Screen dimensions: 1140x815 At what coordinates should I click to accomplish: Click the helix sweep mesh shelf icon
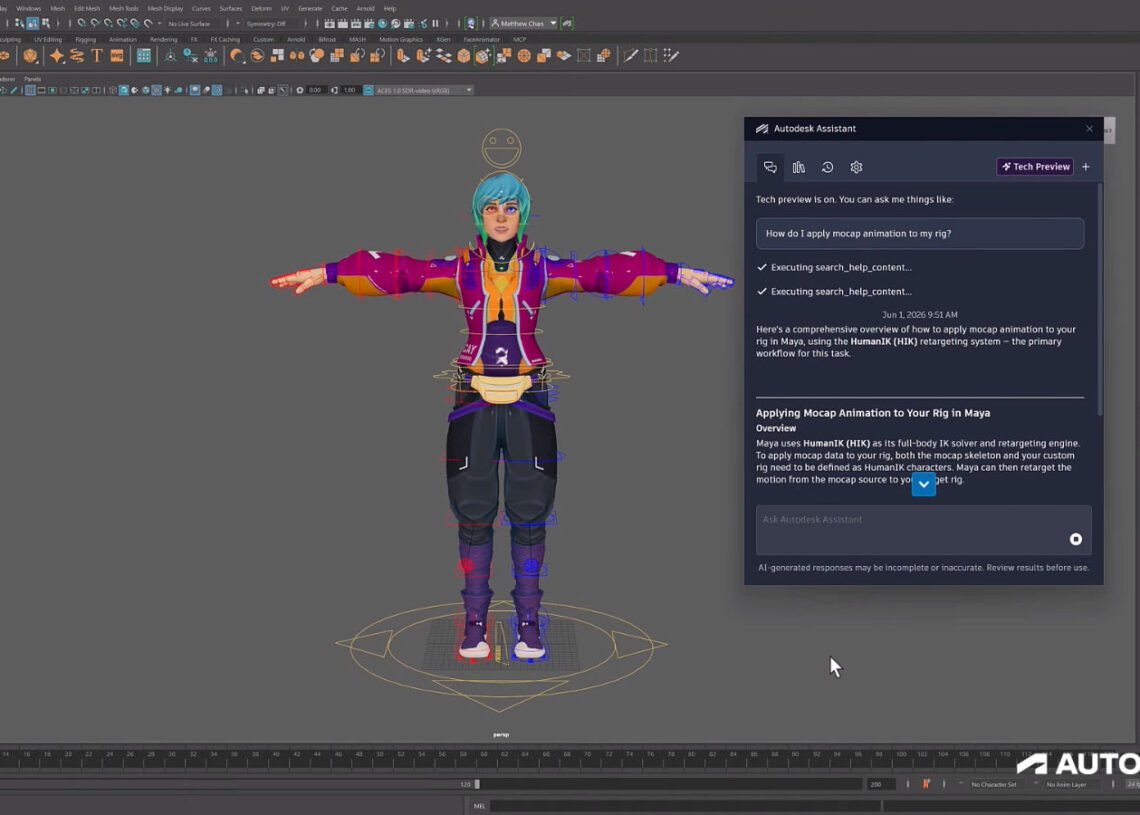pos(77,56)
